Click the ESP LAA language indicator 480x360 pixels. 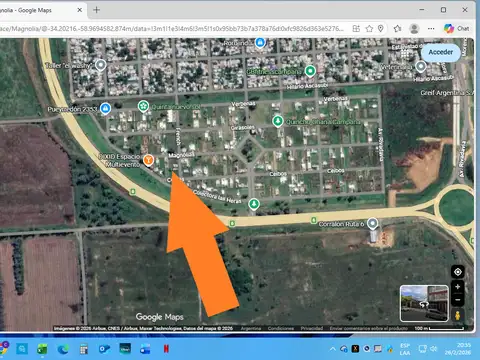(x=405, y=349)
